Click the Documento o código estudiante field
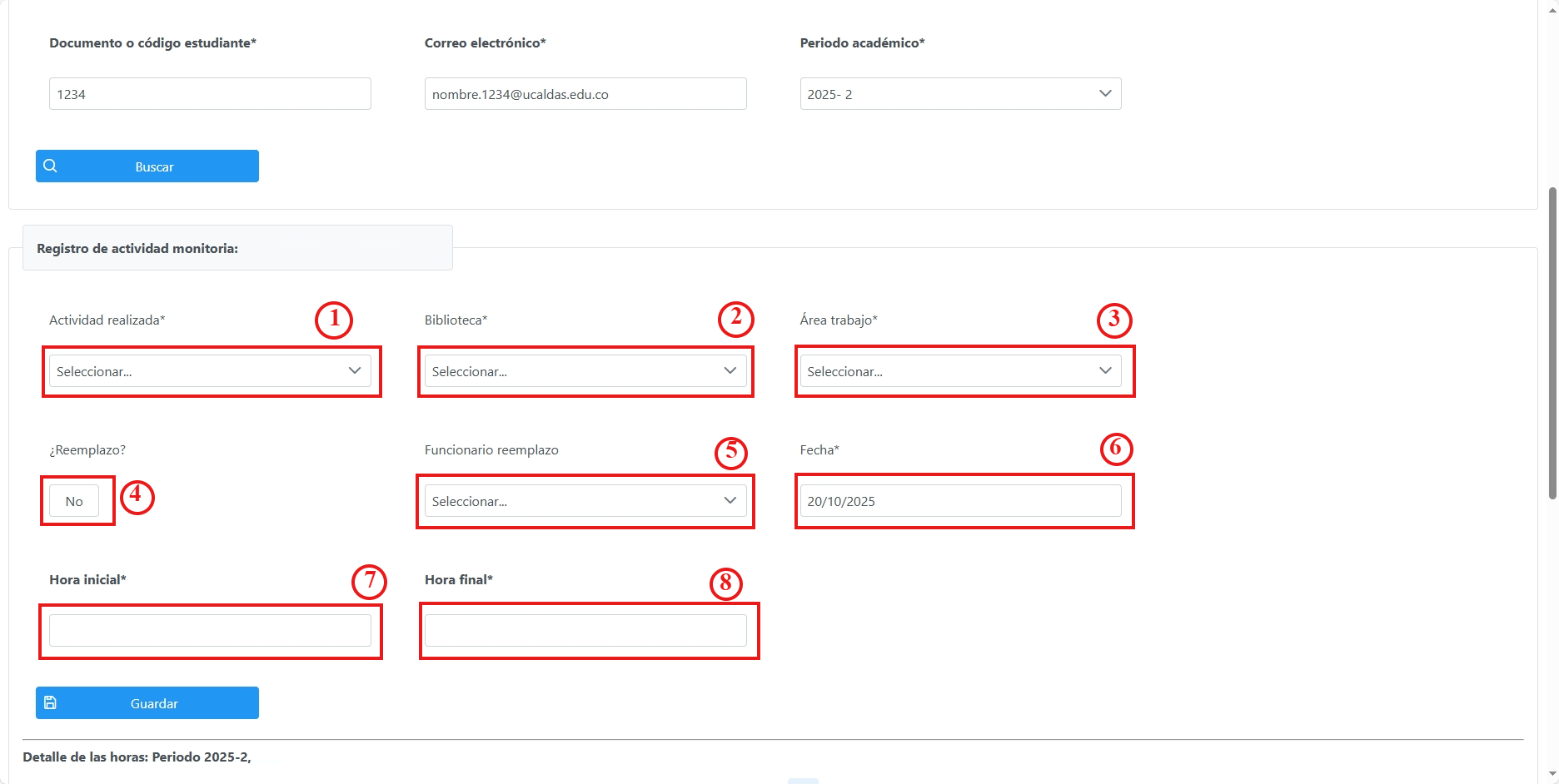The height and width of the screenshot is (784, 1559). tap(210, 94)
